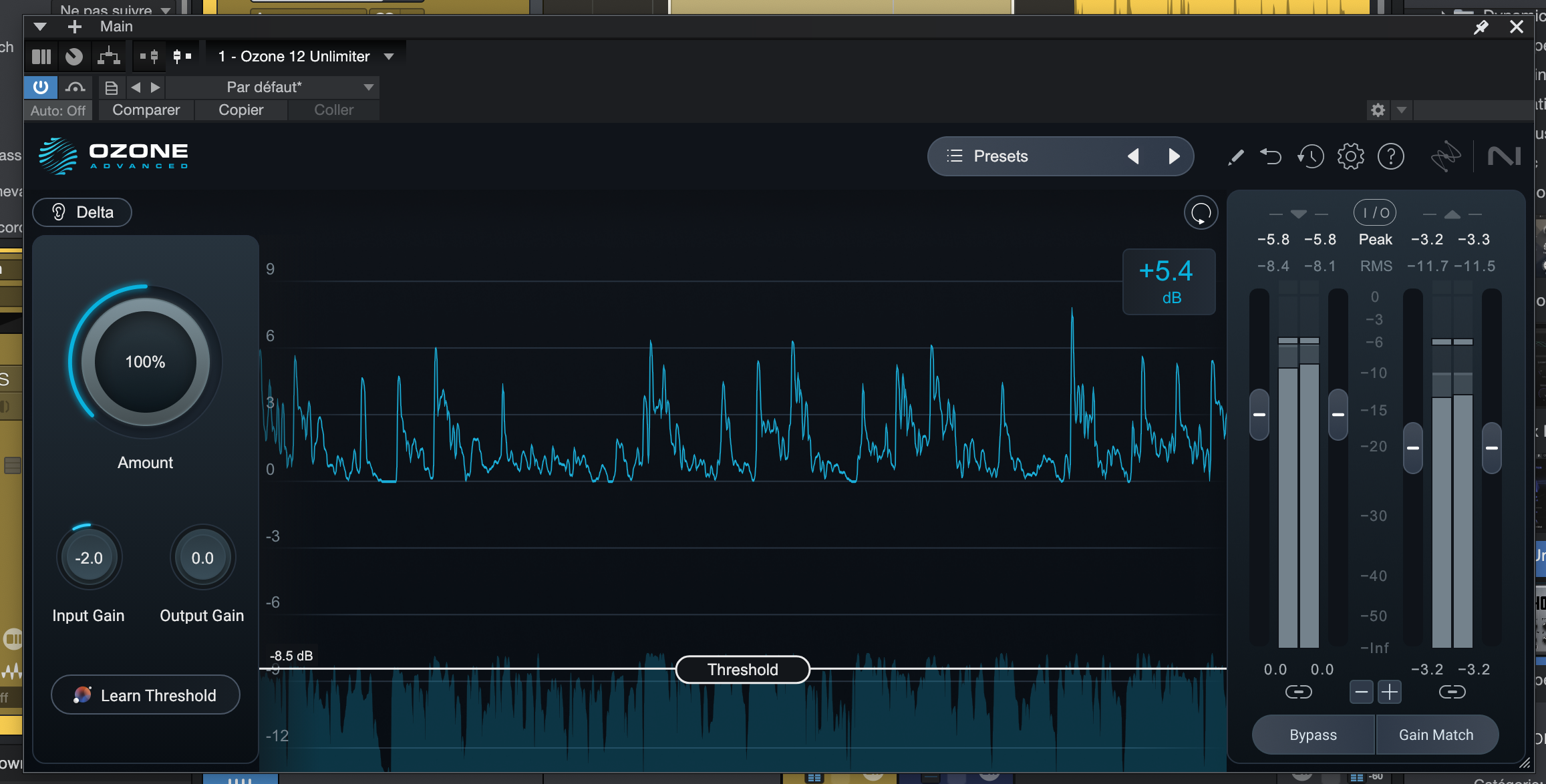Screen dimensions: 1546x784
Task: Toggle the plugin power button
Action: coord(41,87)
